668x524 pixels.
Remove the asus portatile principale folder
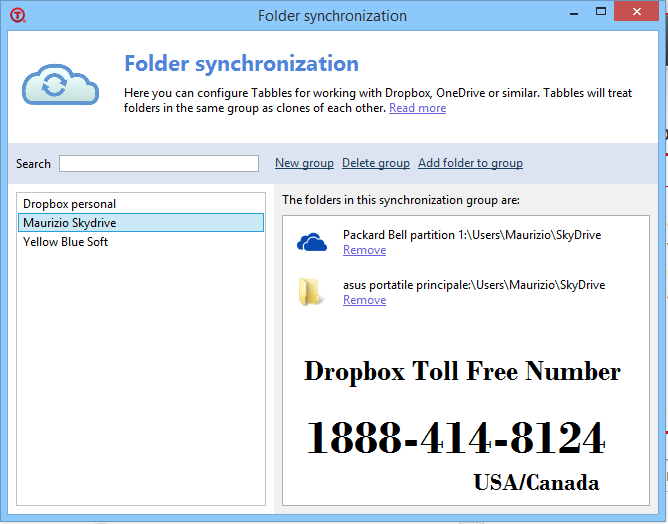tap(365, 300)
